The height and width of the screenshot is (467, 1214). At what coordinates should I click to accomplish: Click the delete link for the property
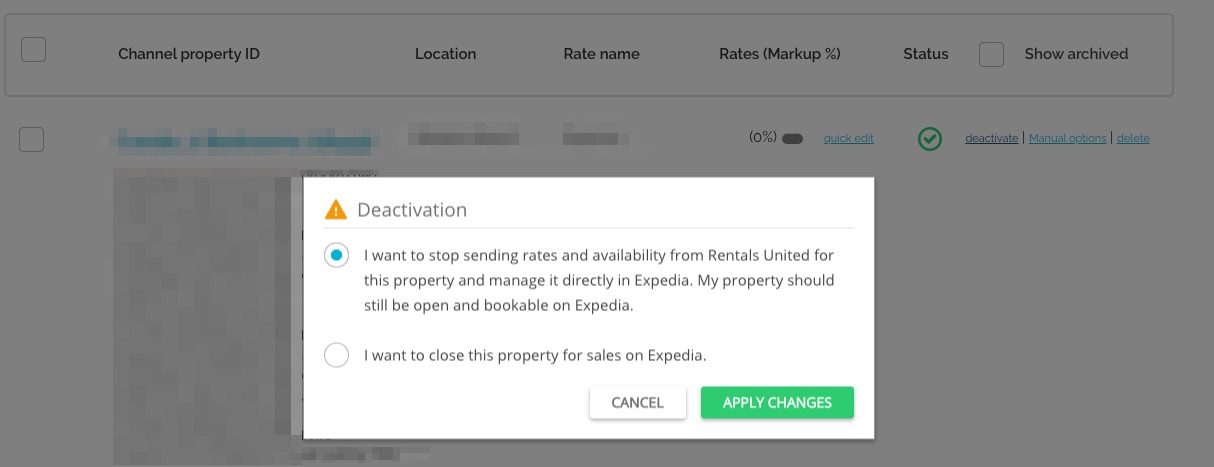[x=1133, y=139]
